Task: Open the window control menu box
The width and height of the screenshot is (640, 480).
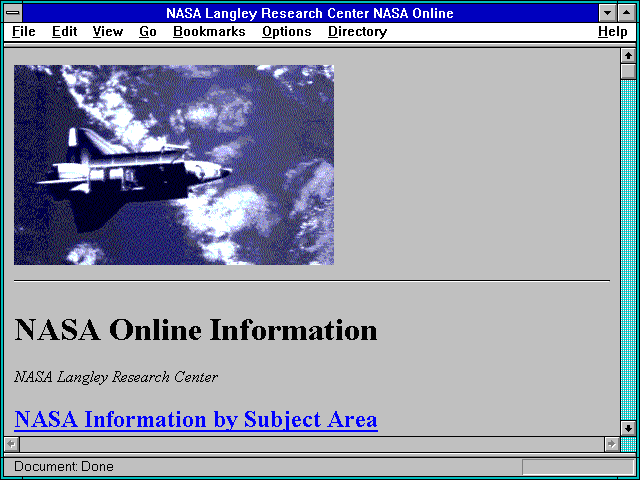Action: click(x=13, y=13)
